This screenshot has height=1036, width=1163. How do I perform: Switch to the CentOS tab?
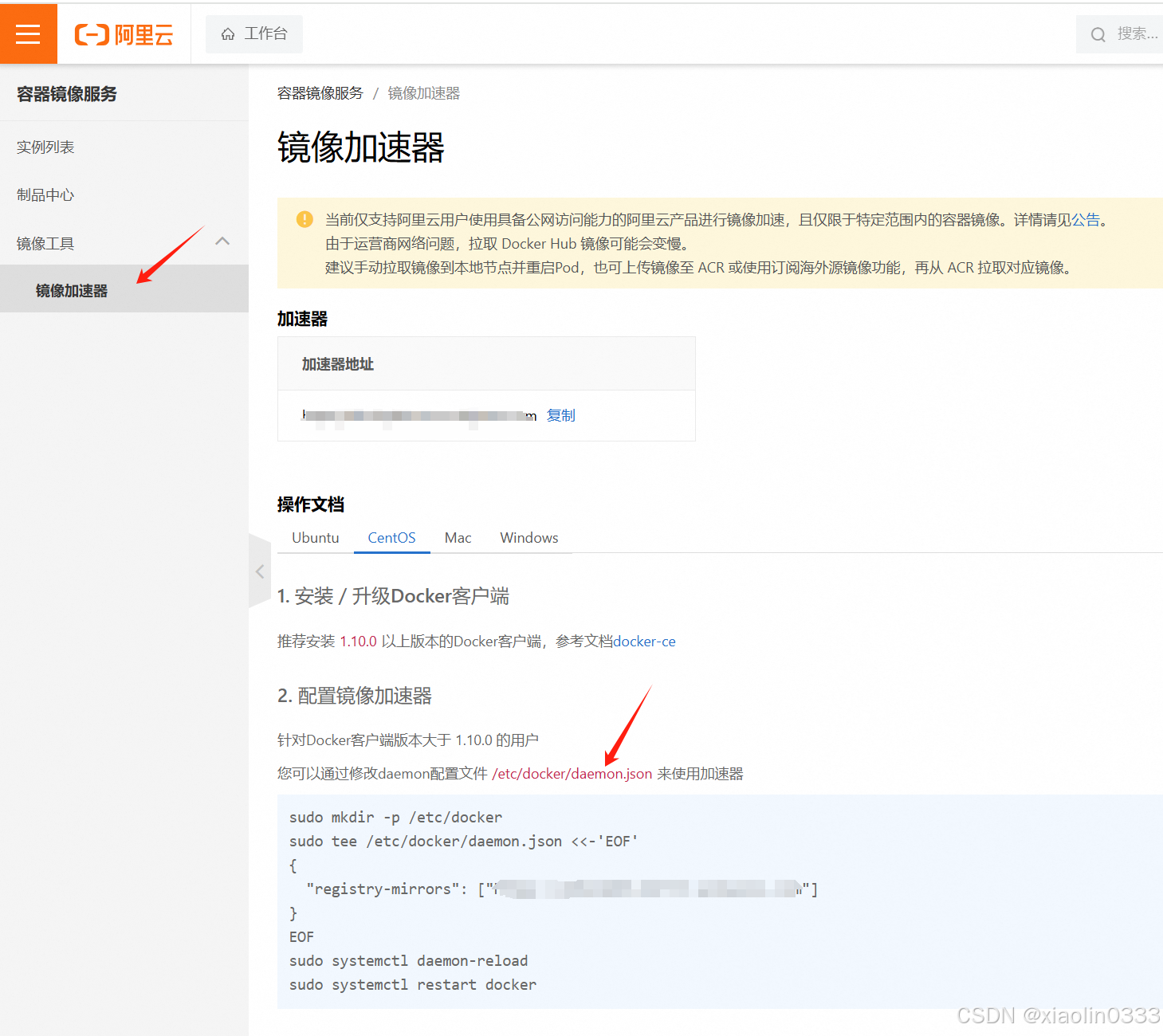pos(391,538)
